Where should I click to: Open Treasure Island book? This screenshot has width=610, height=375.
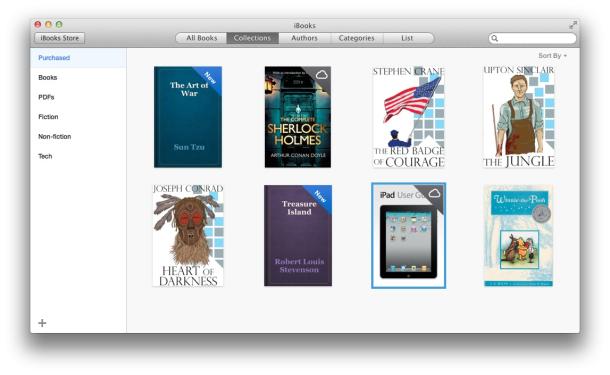tap(298, 236)
